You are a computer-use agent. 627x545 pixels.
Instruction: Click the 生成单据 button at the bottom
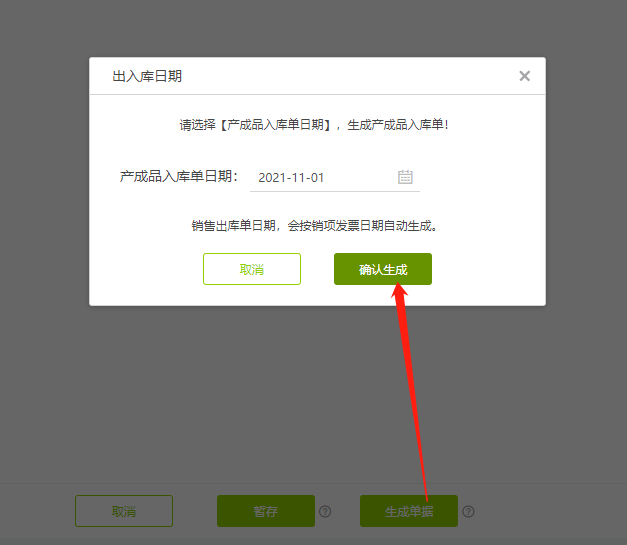pos(409,511)
